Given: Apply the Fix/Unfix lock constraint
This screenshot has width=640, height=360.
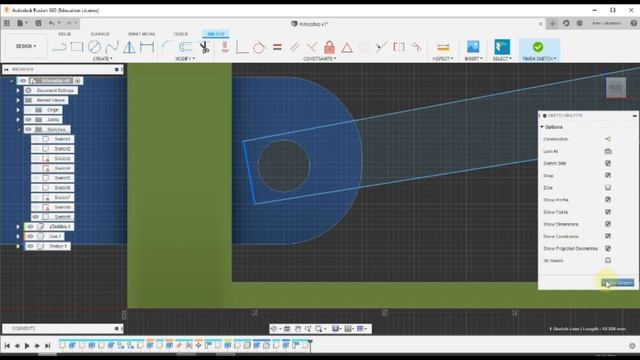Looking at the screenshot, I should [329, 47].
